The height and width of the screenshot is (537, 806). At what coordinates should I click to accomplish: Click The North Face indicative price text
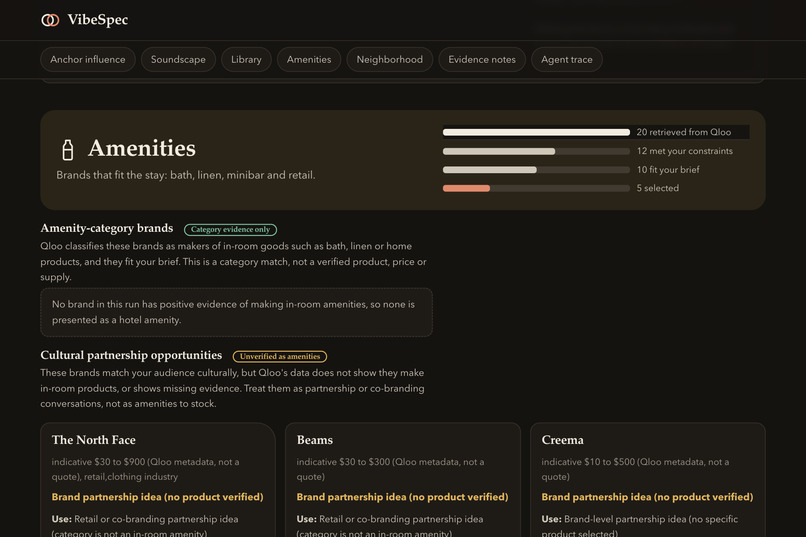(145, 469)
